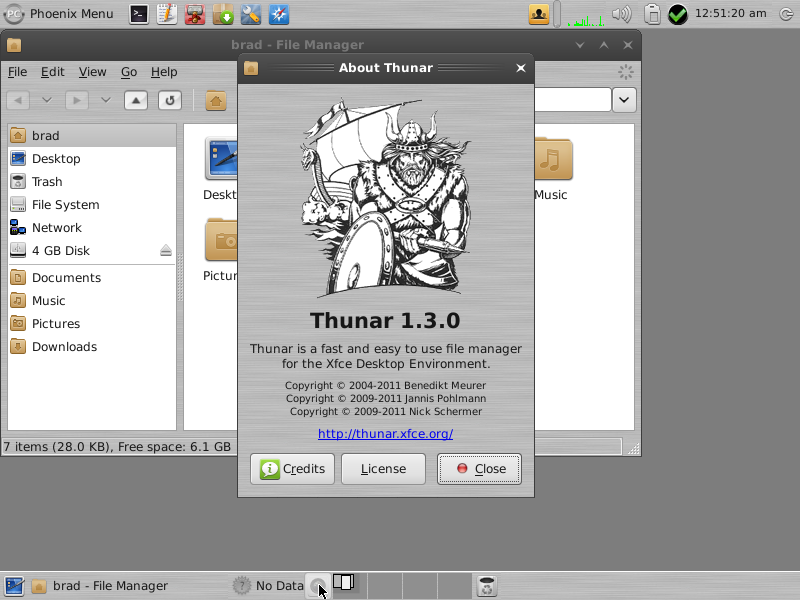
Task: Switch to the second workspace in the pager
Action: click(x=385, y=586)
